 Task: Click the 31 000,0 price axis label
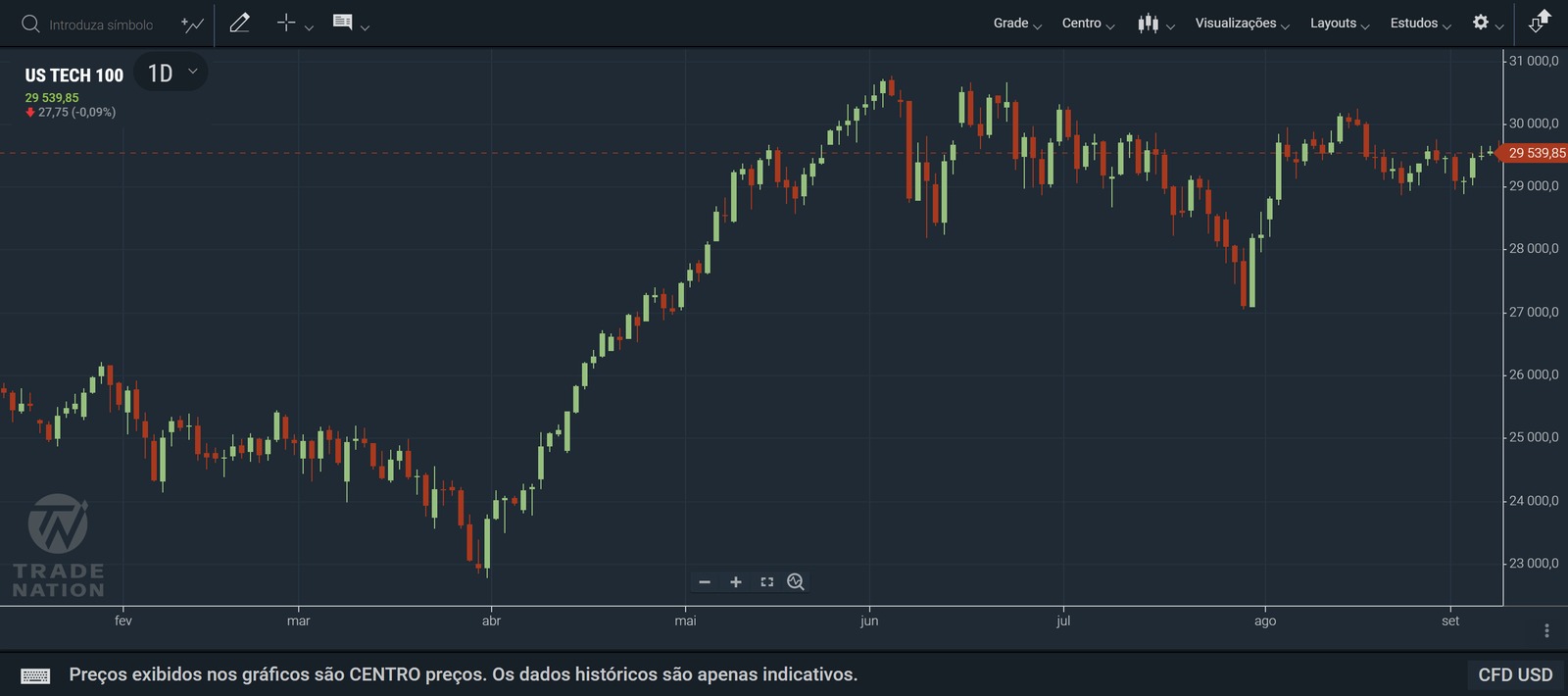pos(1534,61)
